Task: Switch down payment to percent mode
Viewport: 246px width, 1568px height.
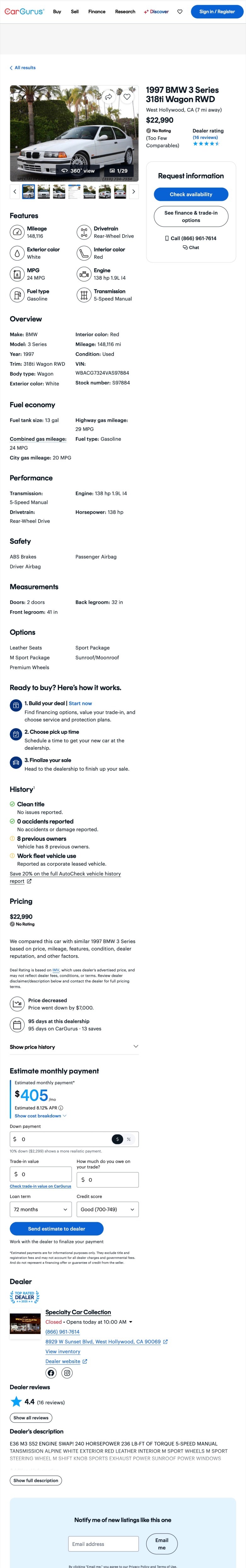Action: tap(129, 1139)
